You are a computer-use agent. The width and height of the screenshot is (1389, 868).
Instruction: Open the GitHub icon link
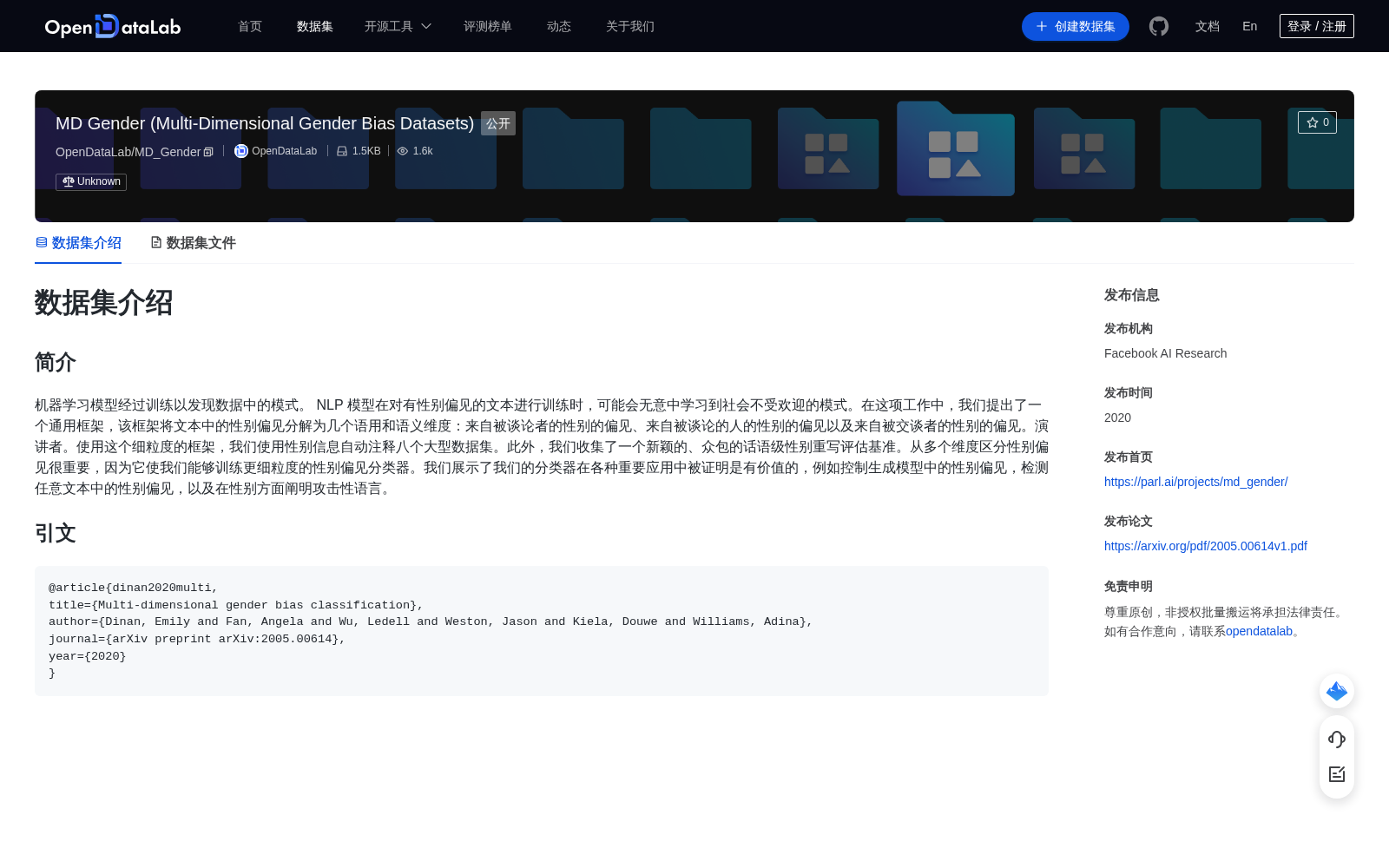pyautogui.click(x=1159, y=26)
